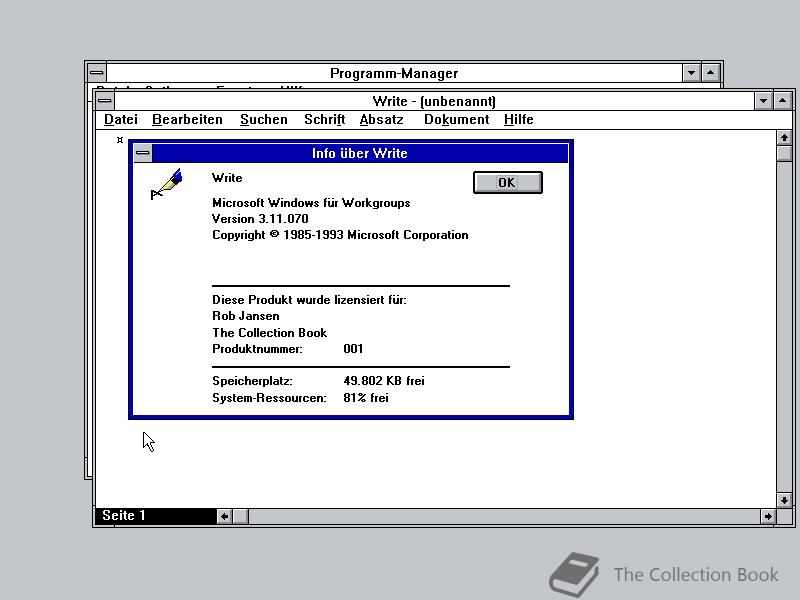Image resolution: width=800 pixels, height=600 pixels.
Task: Open the Schrift menu
Action: point(324,119)
